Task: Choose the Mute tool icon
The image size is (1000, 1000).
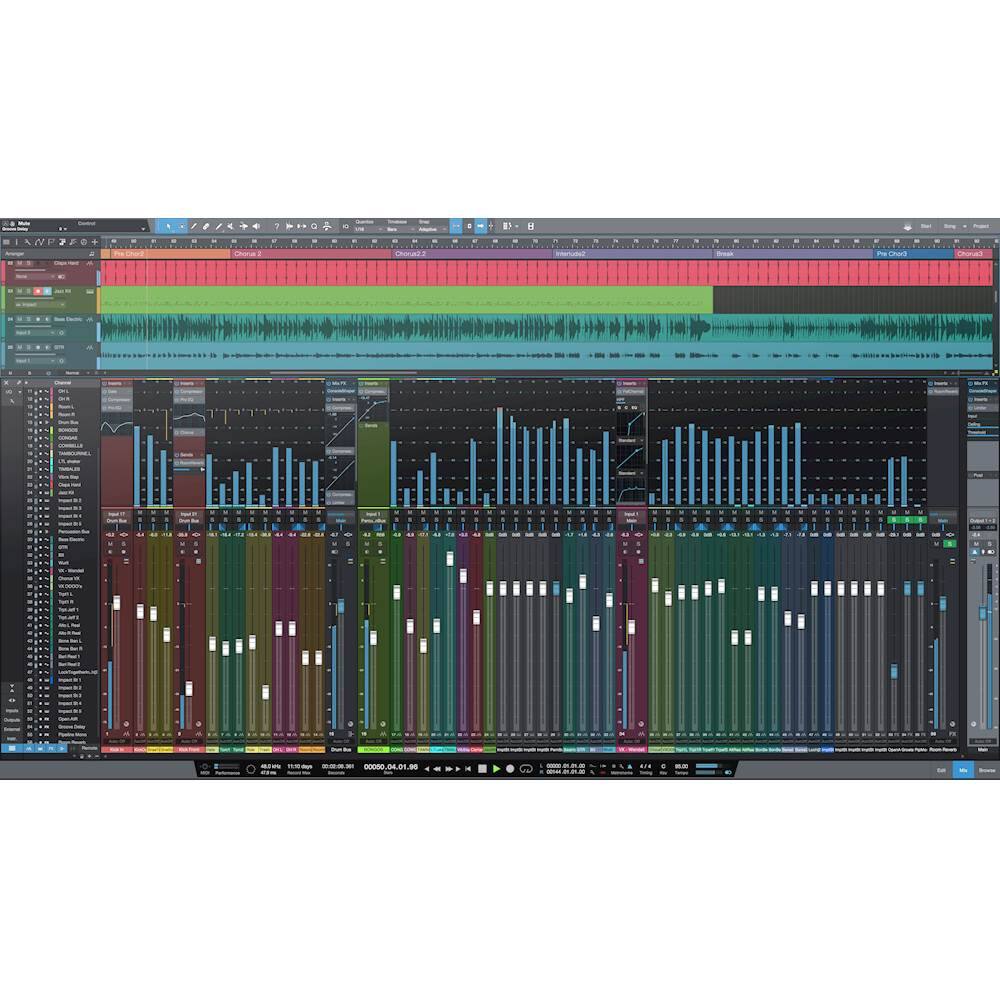Action: click(x=231, y=226)
